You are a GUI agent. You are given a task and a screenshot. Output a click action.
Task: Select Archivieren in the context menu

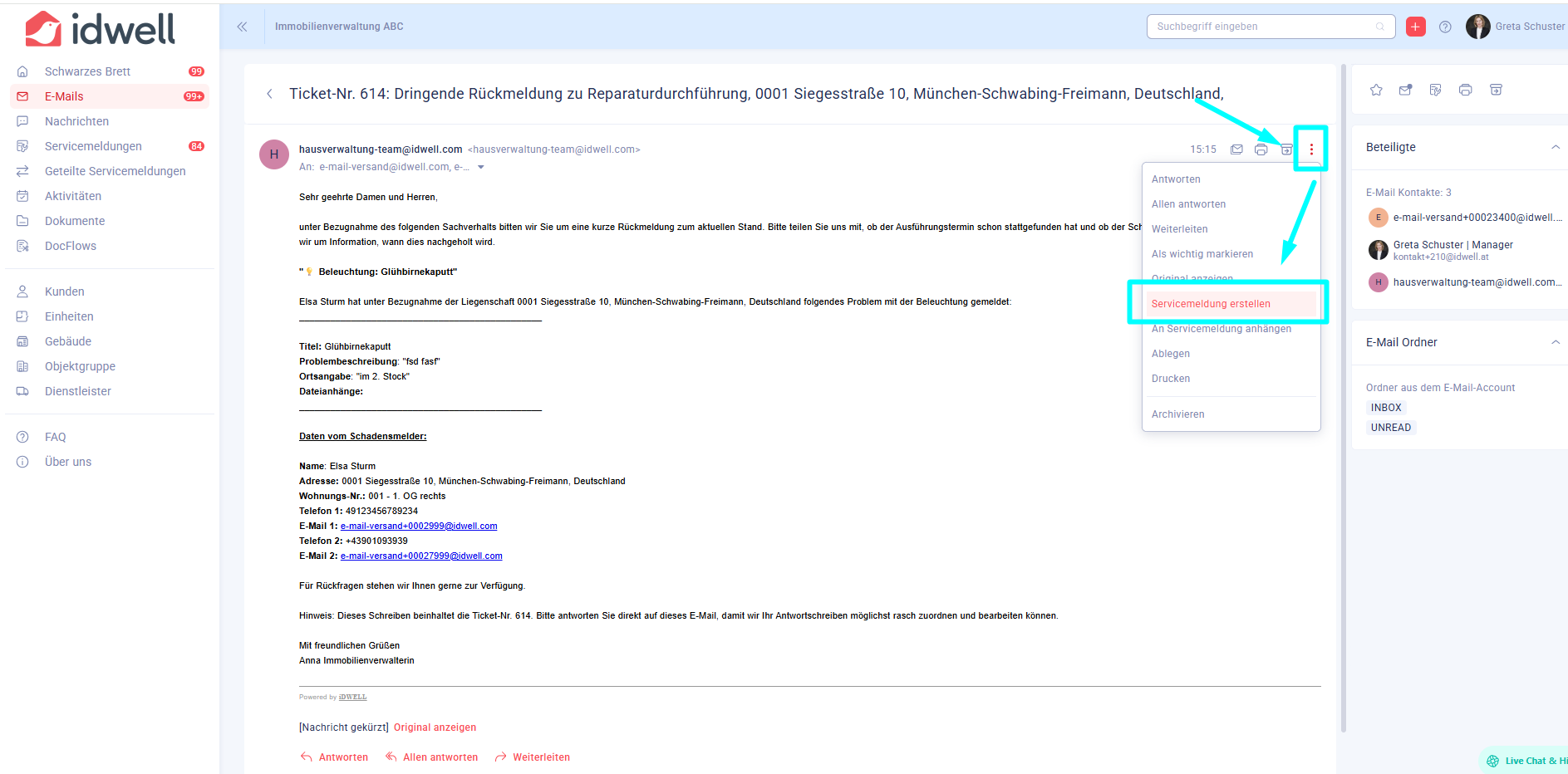[1177, 414]
